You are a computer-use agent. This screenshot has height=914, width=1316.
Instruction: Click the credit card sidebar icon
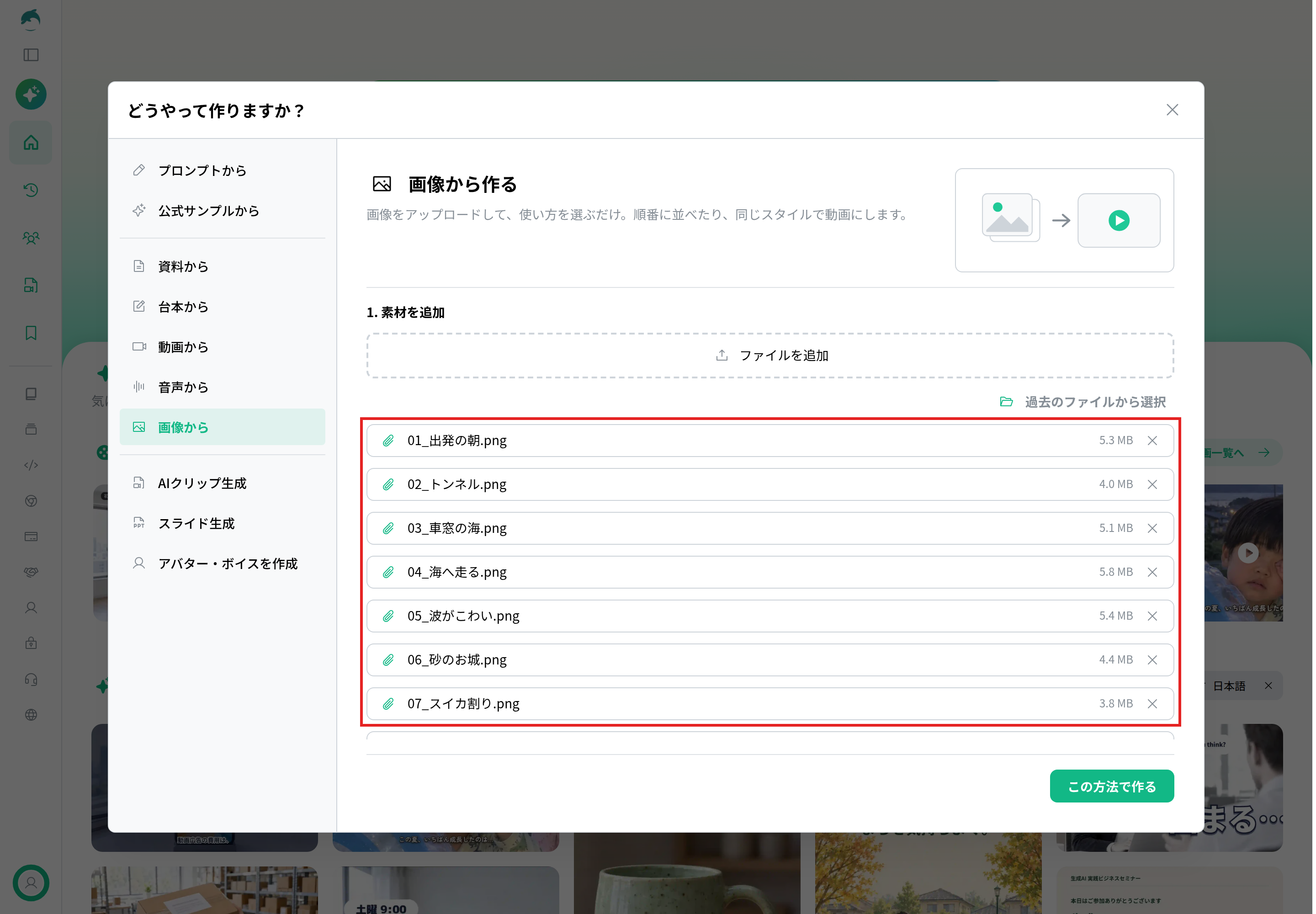31,537
